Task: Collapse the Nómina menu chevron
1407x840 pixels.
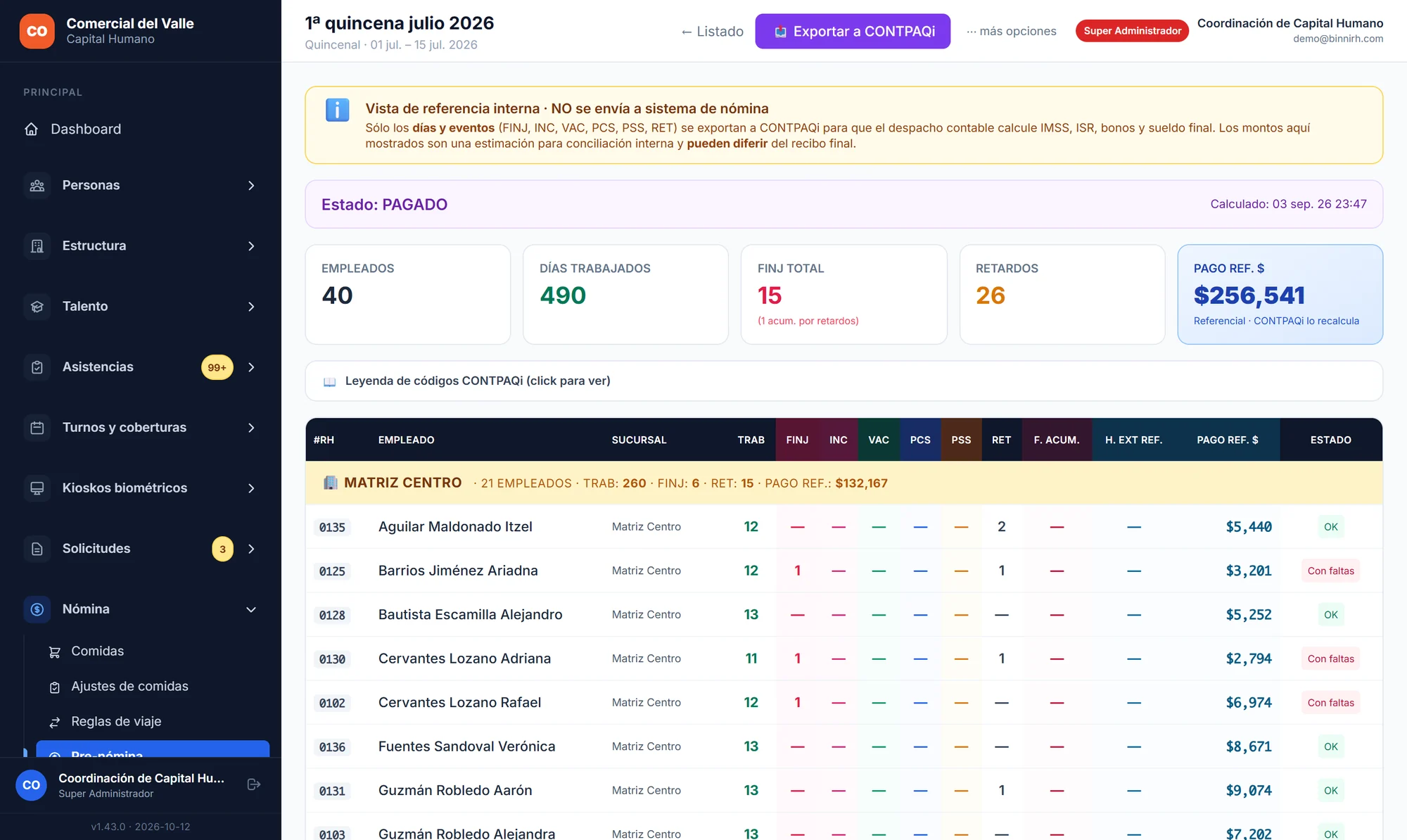Action: click(251, 609)
